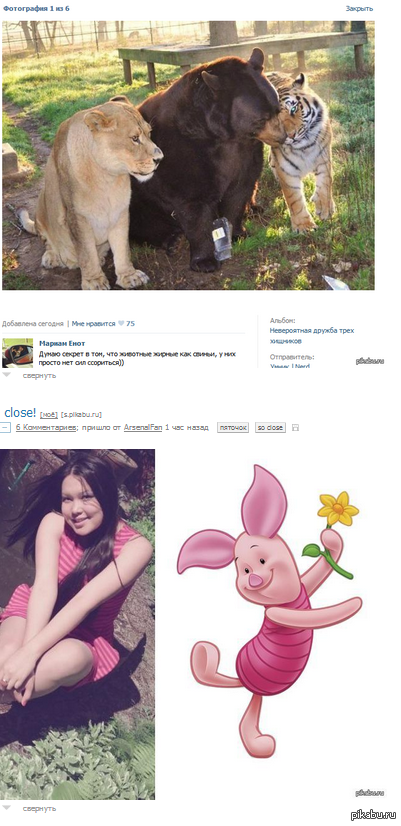The height and width of the screenshot is (826, 401).
Task: Click the save floppy icon after the tags
Action: tap(295, 428)
